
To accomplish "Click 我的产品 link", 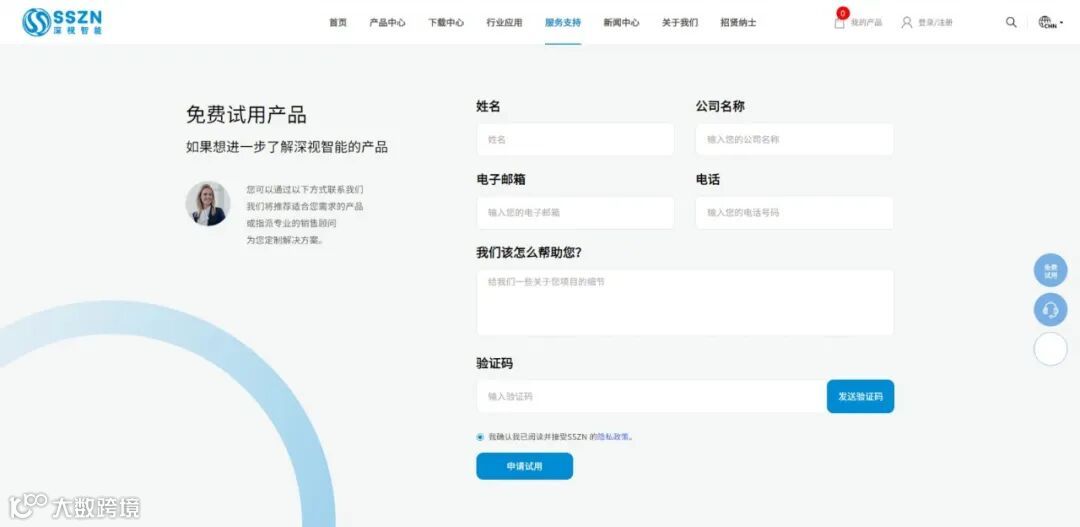I will [866, 23].
